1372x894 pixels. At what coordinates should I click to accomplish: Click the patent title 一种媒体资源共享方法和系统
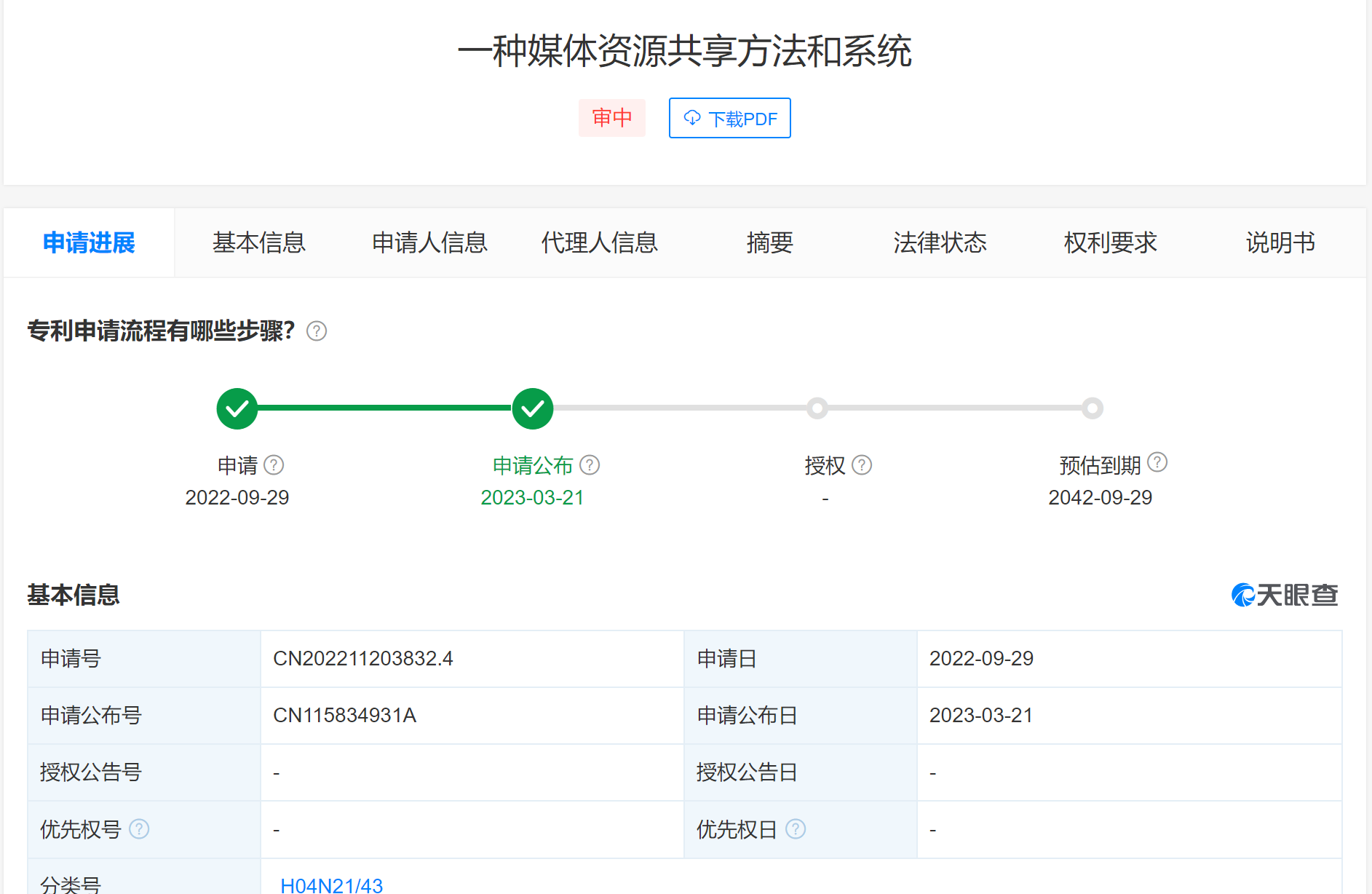click(x=685, y=51)
